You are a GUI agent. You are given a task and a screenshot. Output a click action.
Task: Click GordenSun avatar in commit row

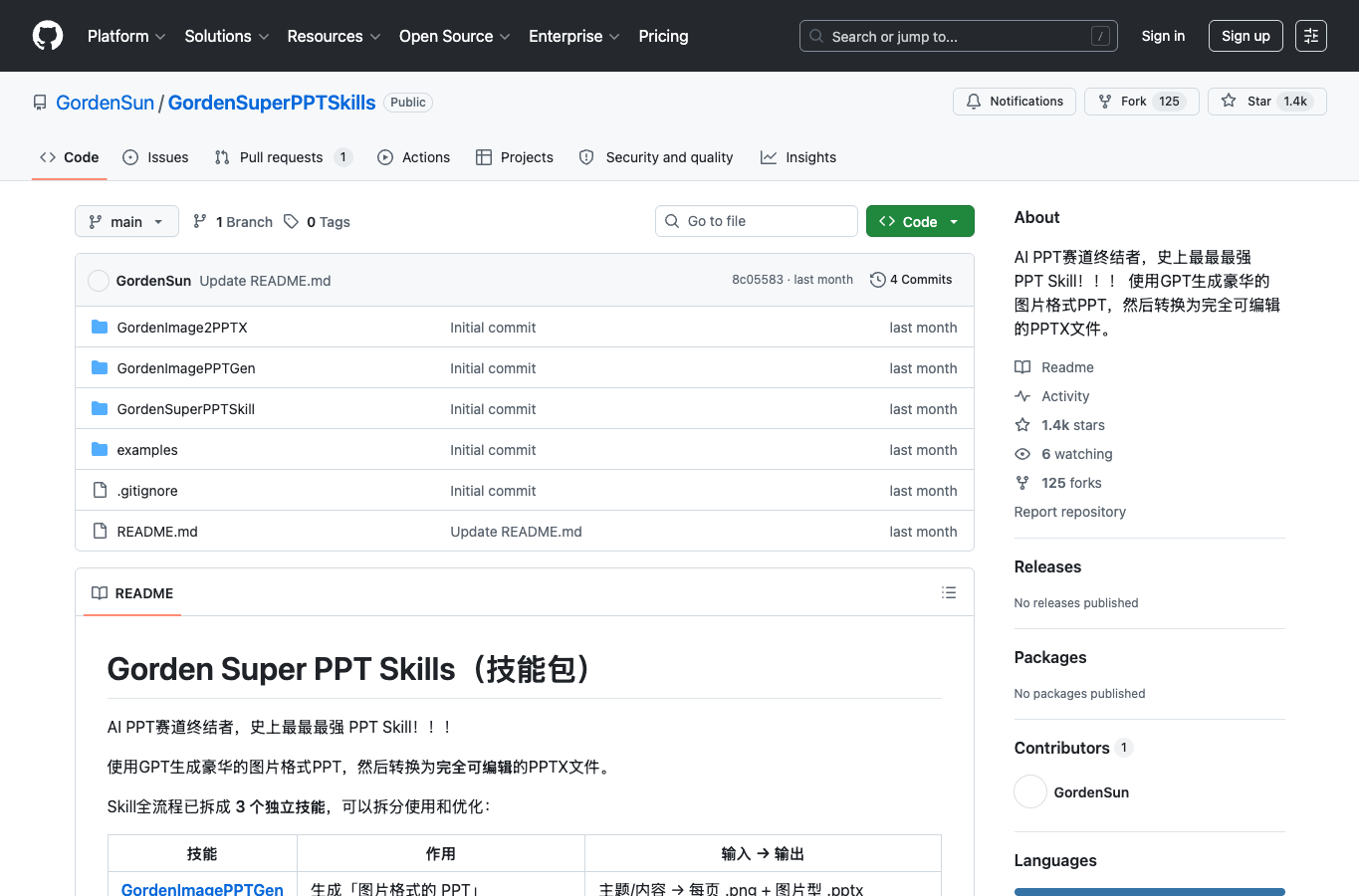coord(99,281)
